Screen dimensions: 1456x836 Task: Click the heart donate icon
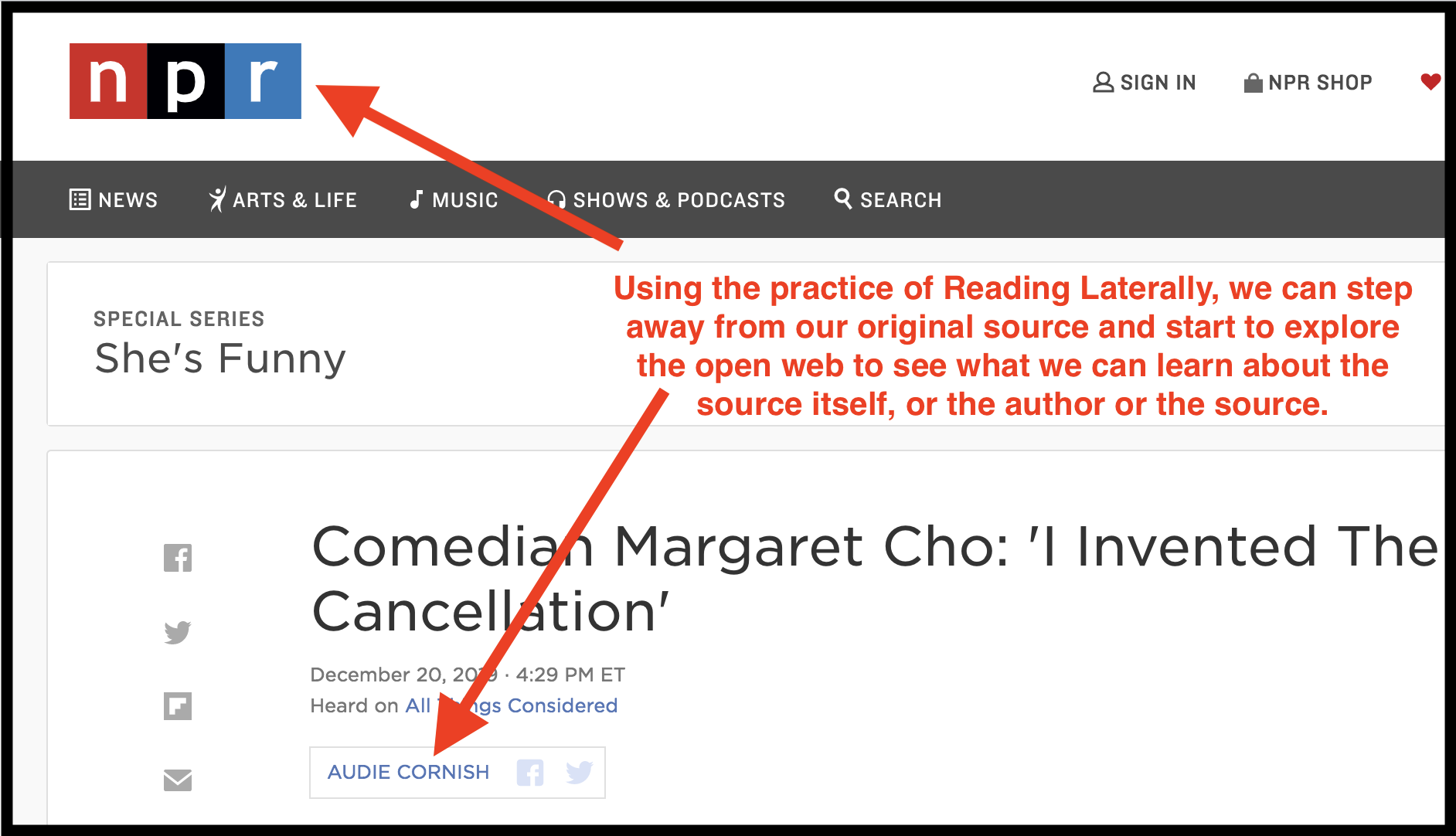(x=1430, y=82)
